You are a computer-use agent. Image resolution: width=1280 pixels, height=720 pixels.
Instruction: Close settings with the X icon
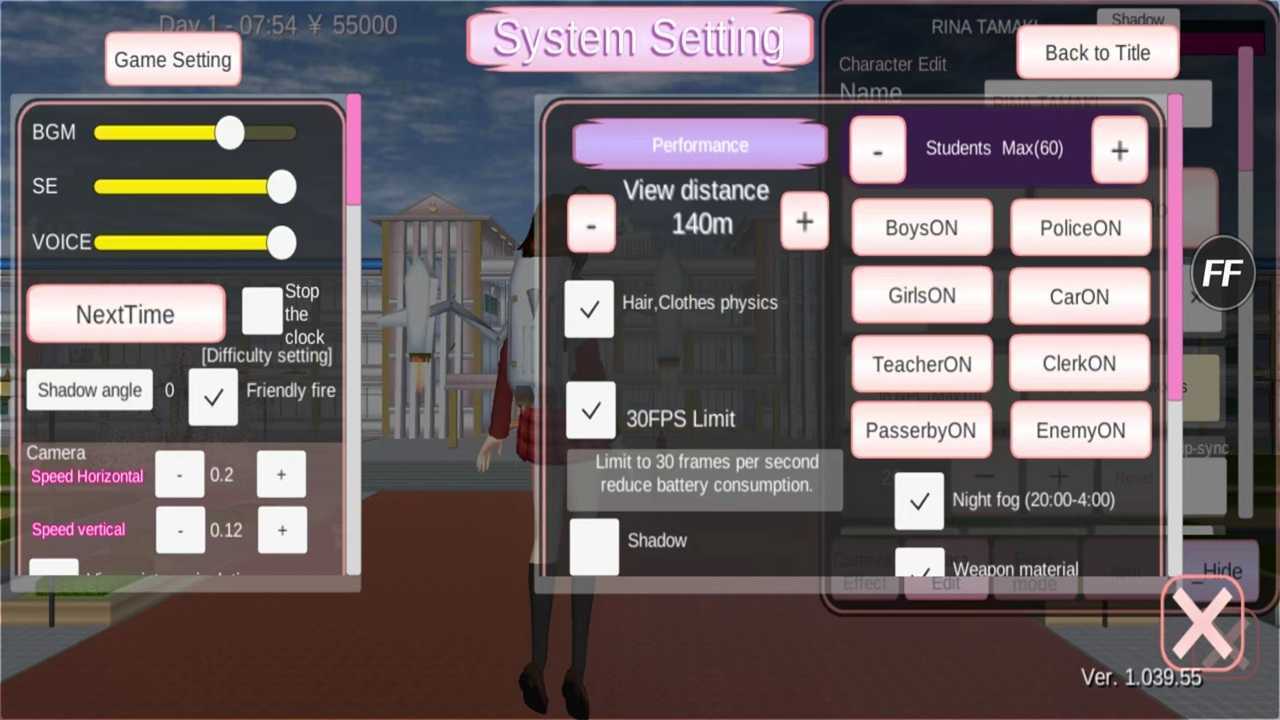coord(1201,624)
